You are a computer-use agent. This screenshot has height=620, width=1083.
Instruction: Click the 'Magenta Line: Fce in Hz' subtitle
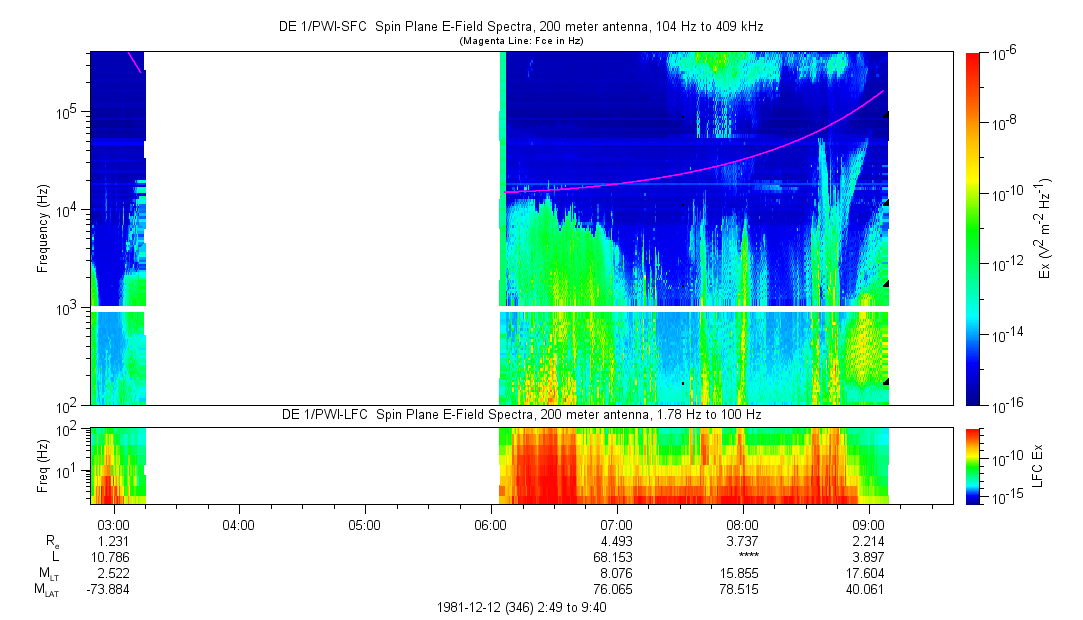[x=519, y=41]
